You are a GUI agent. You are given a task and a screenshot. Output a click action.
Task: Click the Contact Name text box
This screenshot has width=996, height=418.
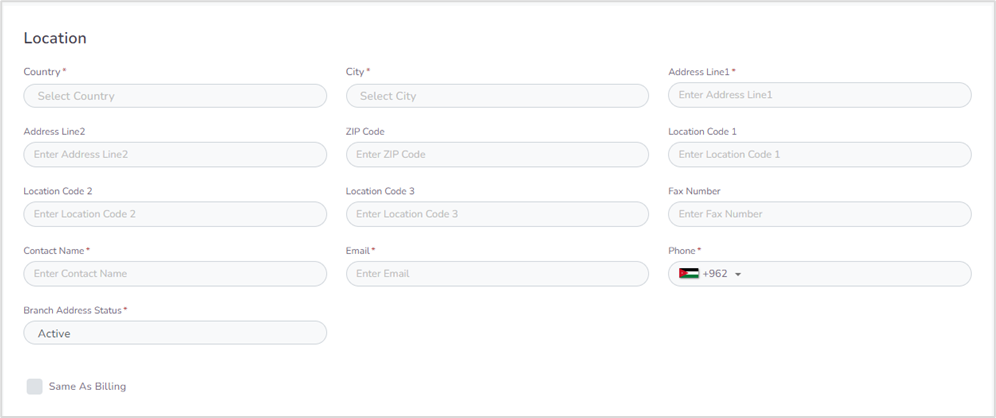[175, 274]
